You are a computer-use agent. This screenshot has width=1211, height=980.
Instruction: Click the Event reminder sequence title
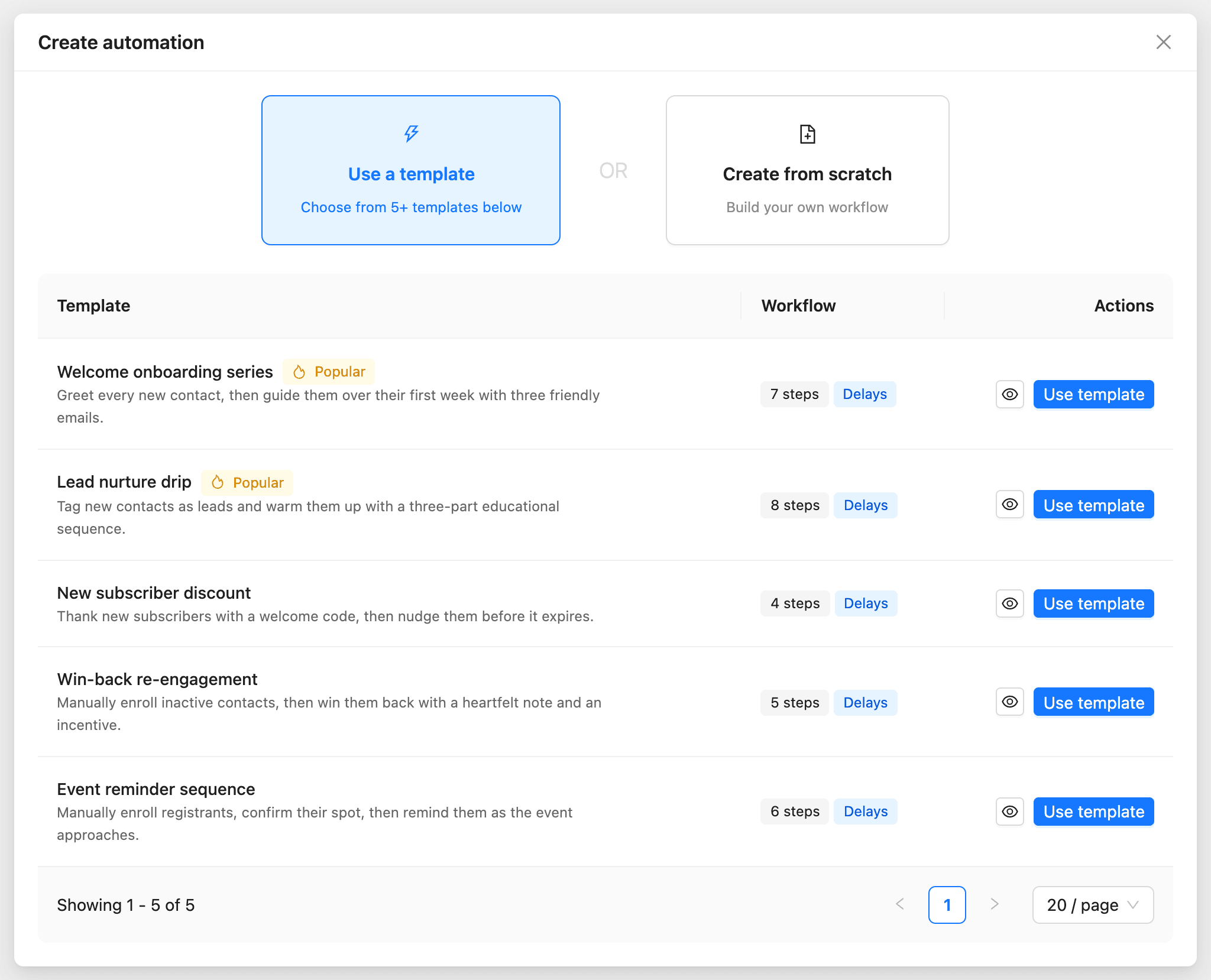[x=156, y=789]
